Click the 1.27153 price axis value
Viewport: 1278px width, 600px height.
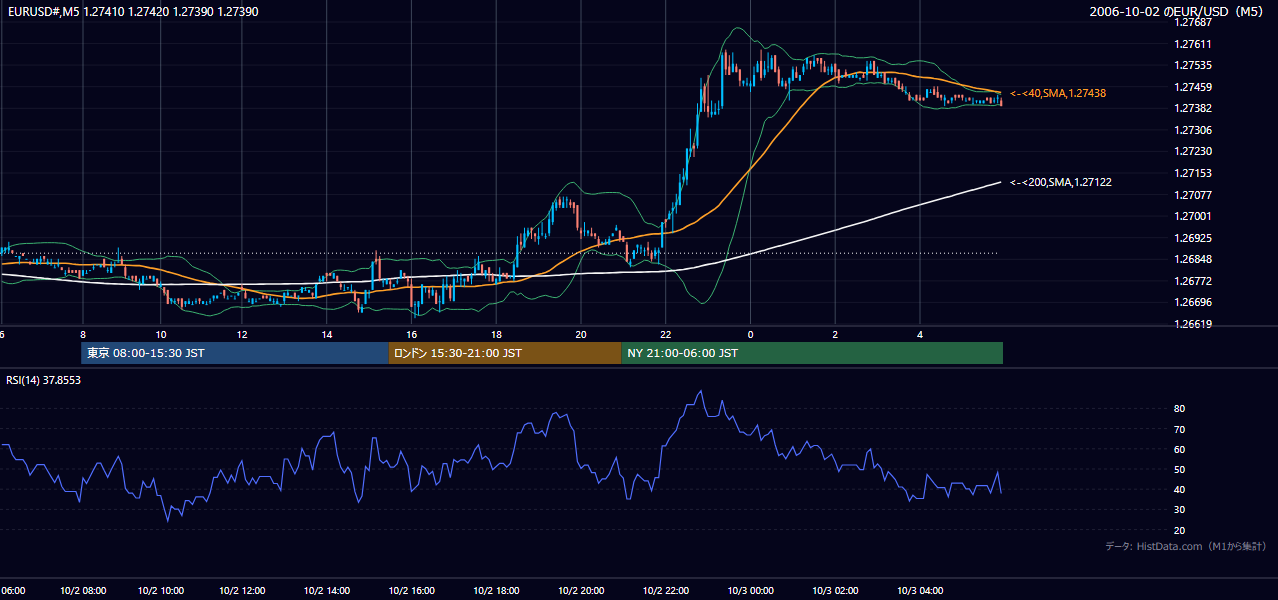tap(1192, 173)
